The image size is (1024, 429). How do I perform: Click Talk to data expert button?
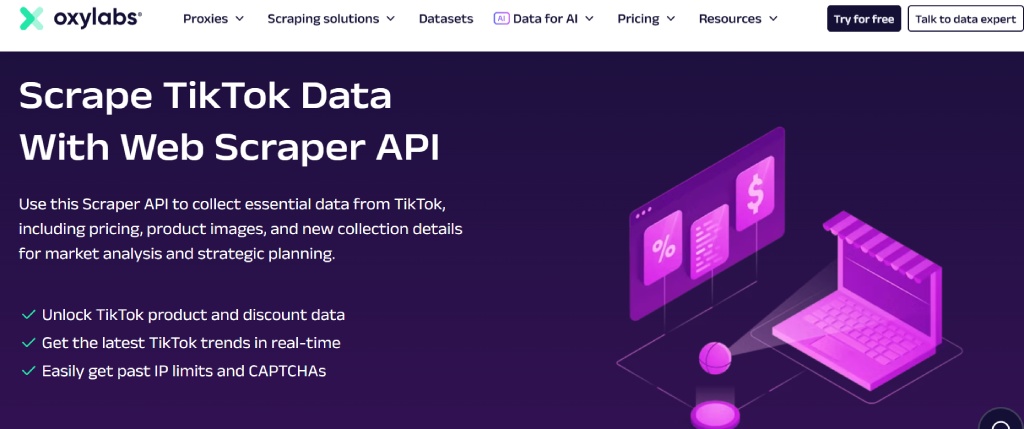(x=965, y=19)
